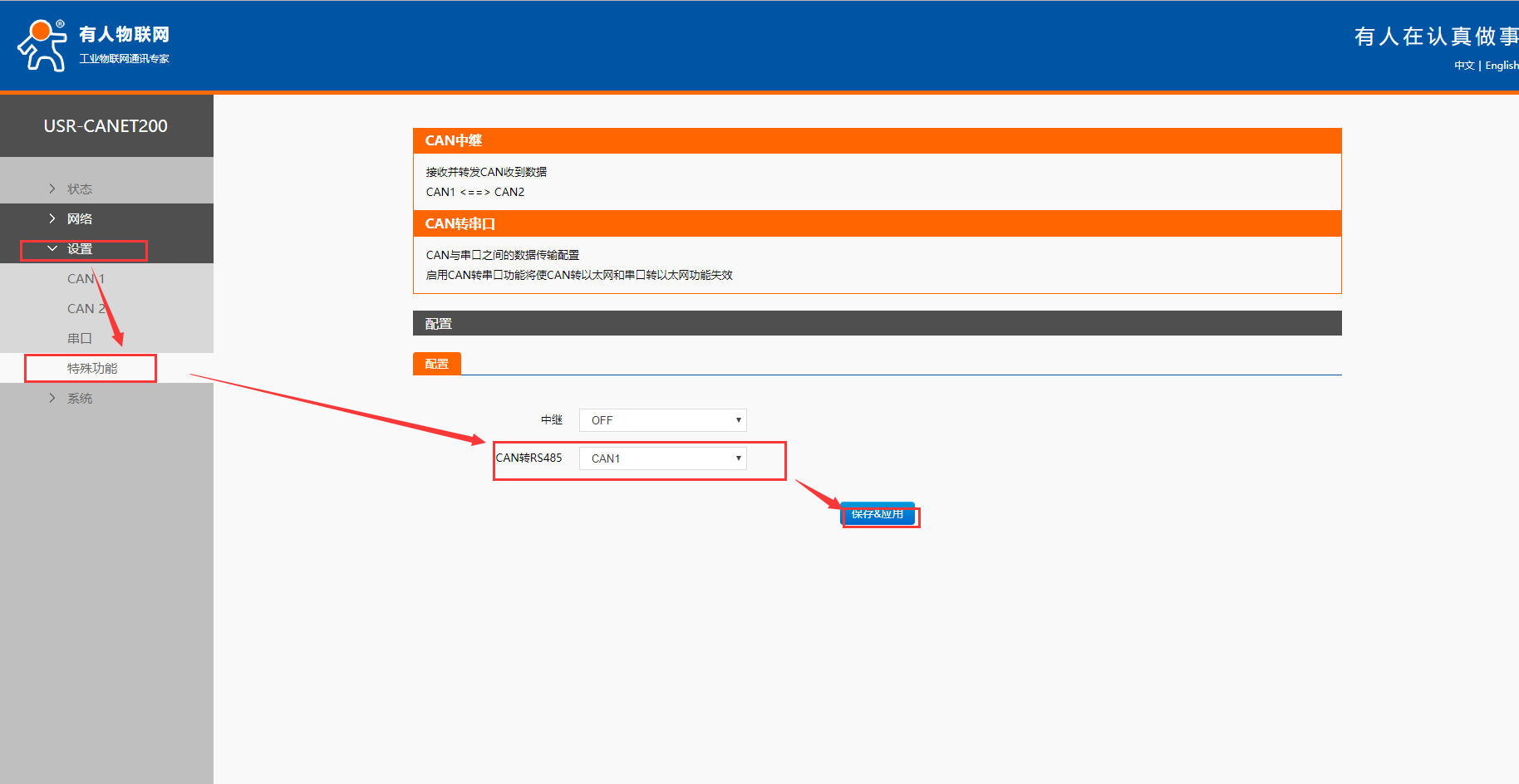Click the USR-CANET200 device title

click(106, 126)
